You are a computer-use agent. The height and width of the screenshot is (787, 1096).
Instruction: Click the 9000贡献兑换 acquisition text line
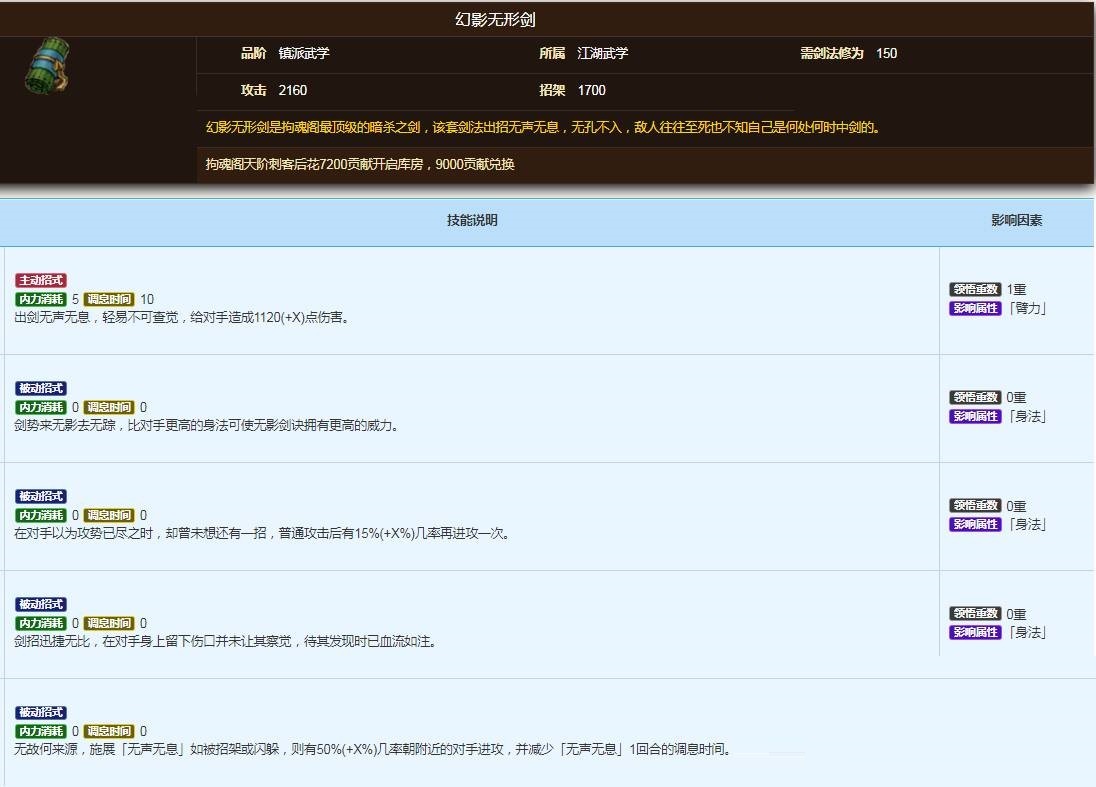[360, 164]
